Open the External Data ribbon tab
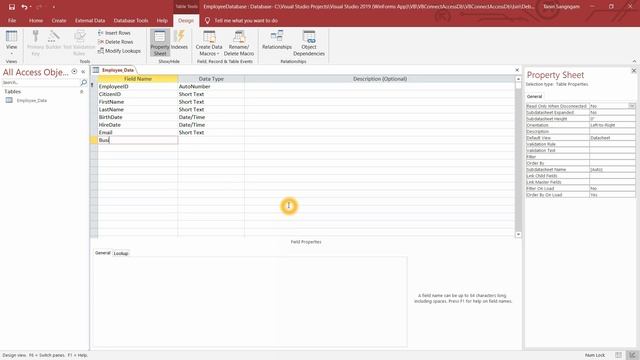640x360 pixels. (90, 20)
